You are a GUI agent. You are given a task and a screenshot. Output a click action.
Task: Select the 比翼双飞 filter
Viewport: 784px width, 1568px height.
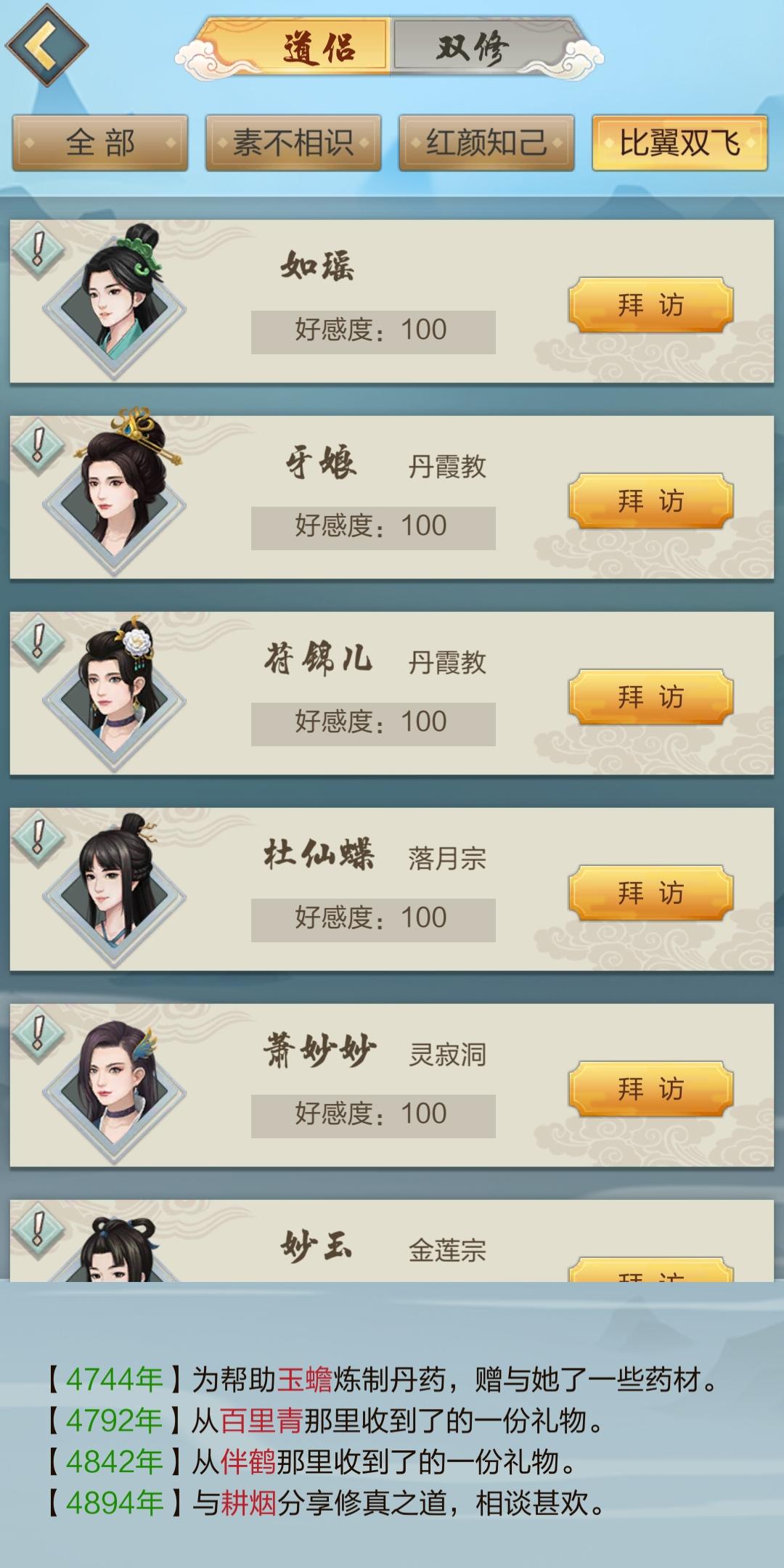coord(679,143)
